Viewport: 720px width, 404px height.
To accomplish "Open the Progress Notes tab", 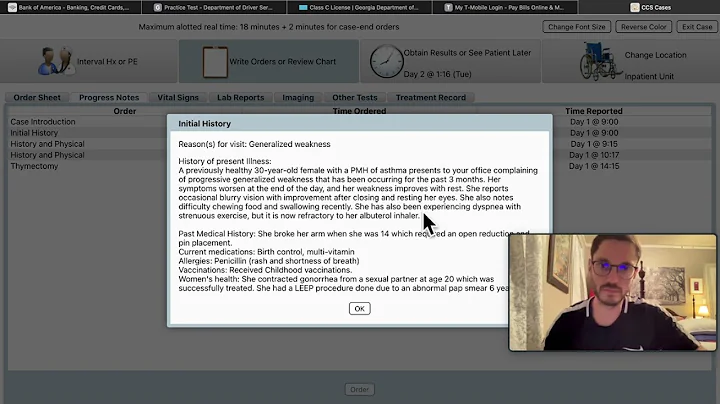I will (109, 97).
